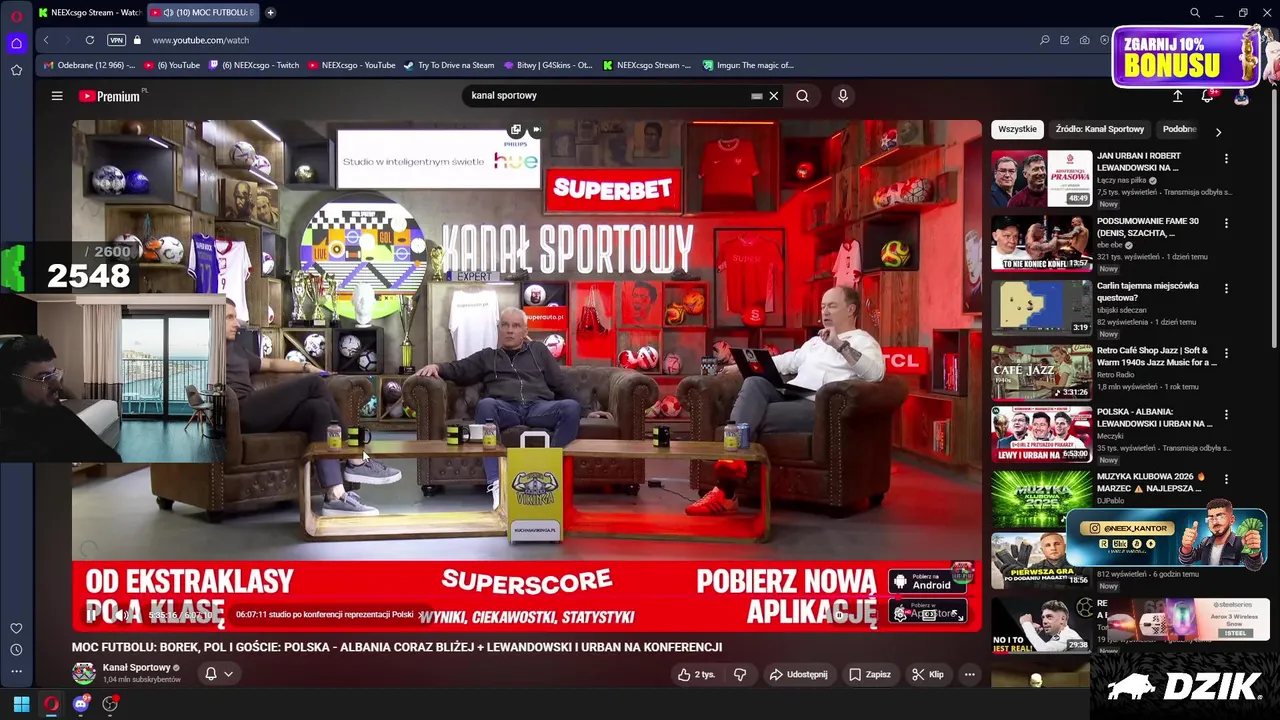
Task: Save video with Zapisz button
Action: (869, 675)
